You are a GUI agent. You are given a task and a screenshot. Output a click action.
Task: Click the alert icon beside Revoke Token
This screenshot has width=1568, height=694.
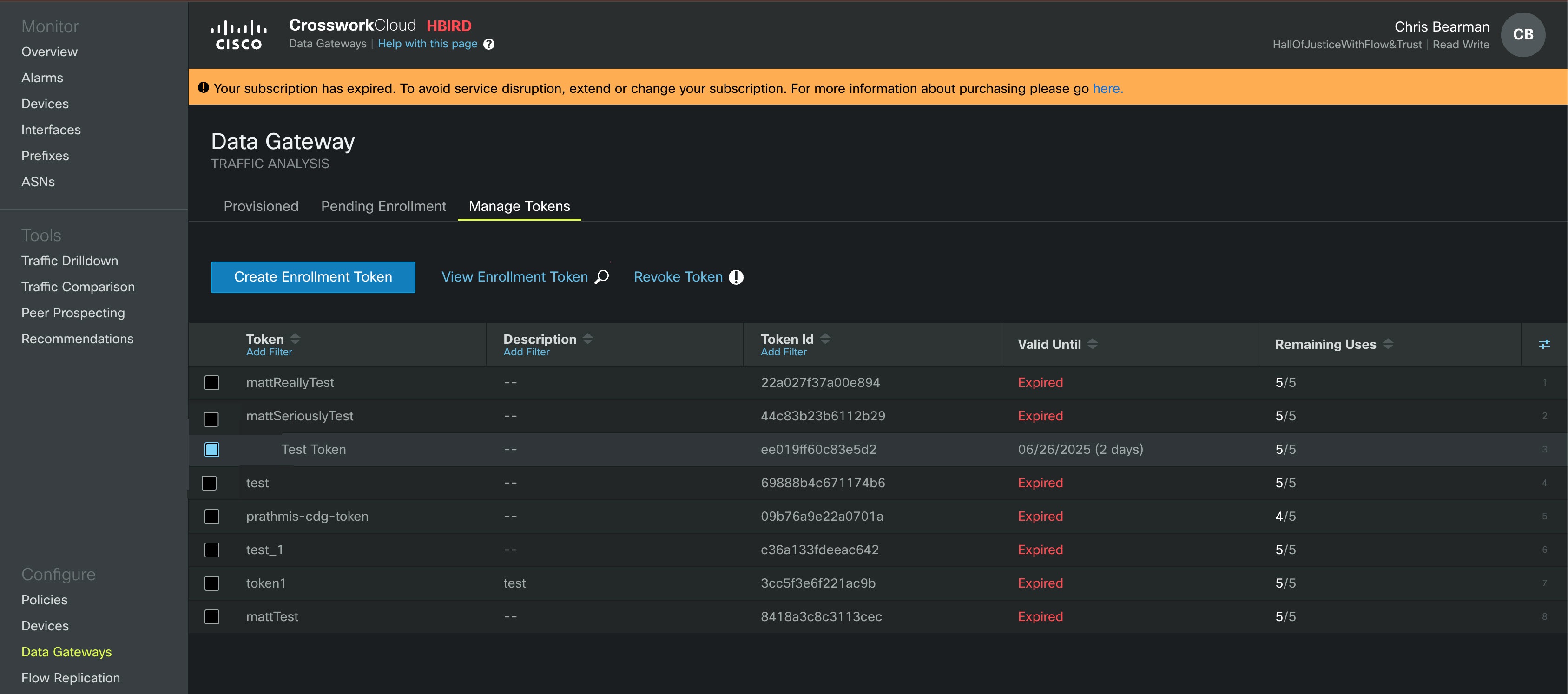(x=736, y=277)
